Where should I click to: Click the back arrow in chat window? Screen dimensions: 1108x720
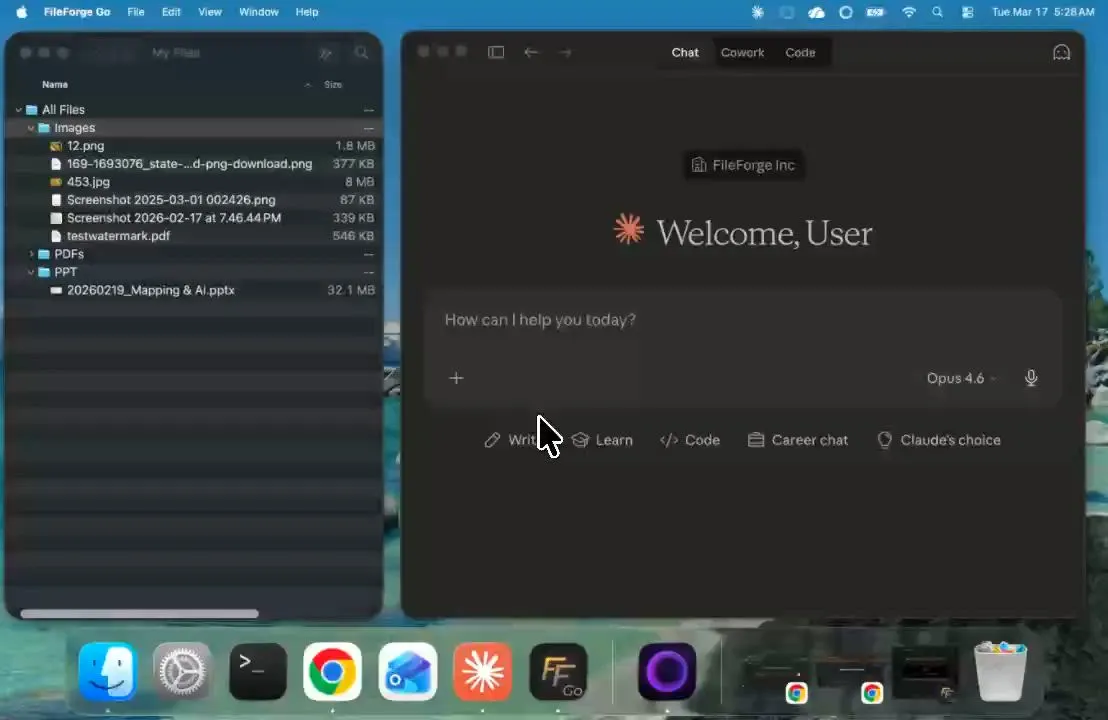click(531, 52)
